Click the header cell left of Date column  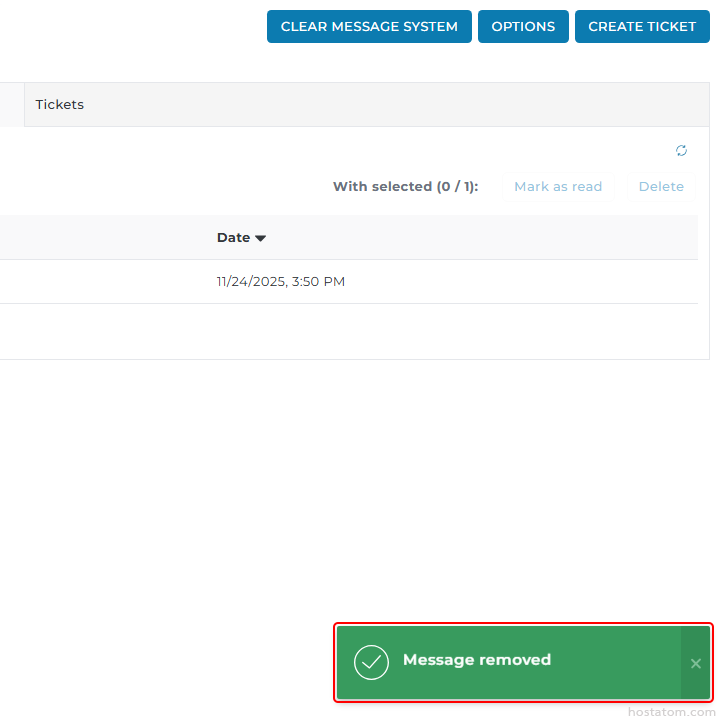click(x=100, y=238)
